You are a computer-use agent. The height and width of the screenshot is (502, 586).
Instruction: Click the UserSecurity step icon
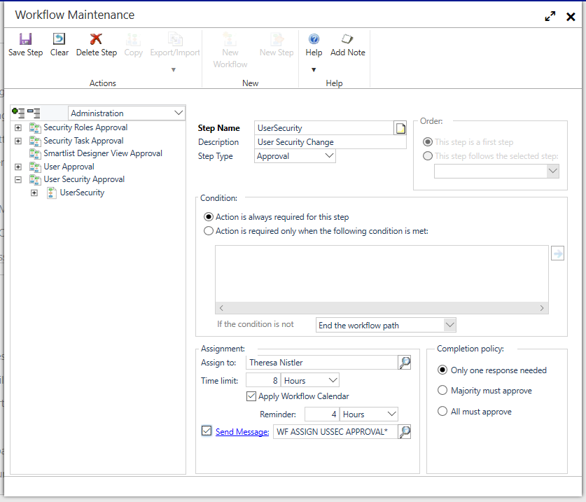52,193
